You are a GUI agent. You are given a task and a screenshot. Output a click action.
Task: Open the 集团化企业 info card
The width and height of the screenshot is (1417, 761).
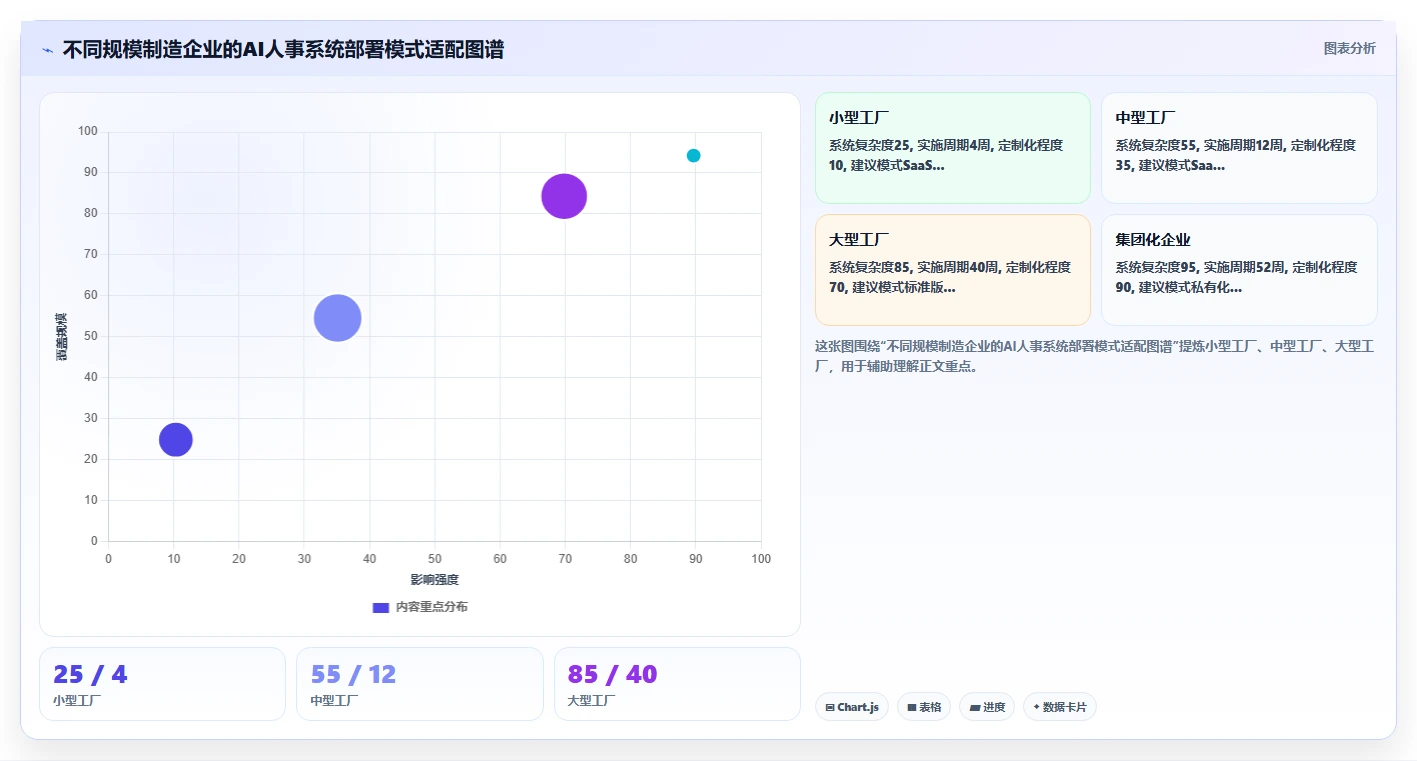[1239, 270]
